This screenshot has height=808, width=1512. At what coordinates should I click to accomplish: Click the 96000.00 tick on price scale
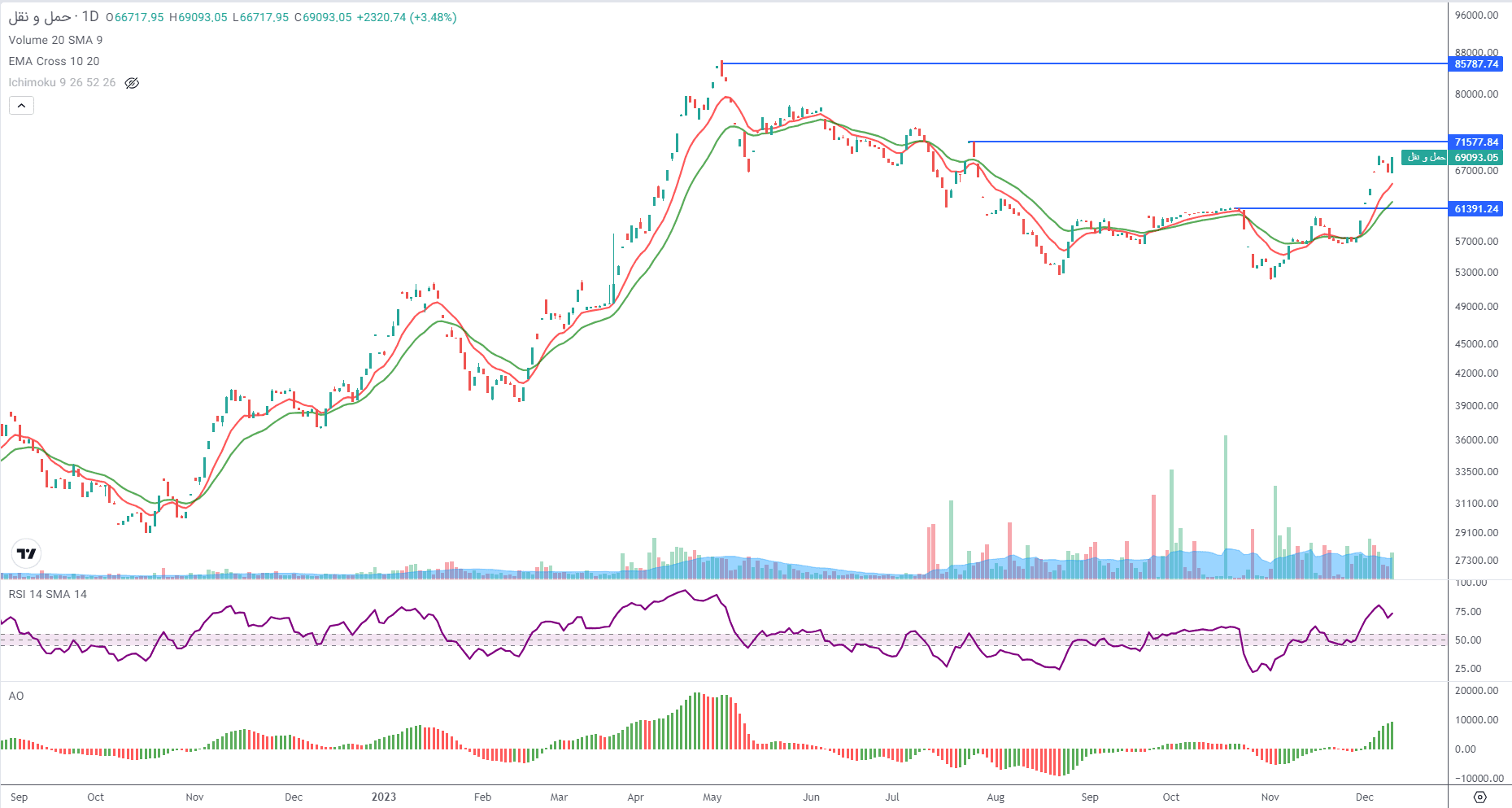click(1475, 15)
